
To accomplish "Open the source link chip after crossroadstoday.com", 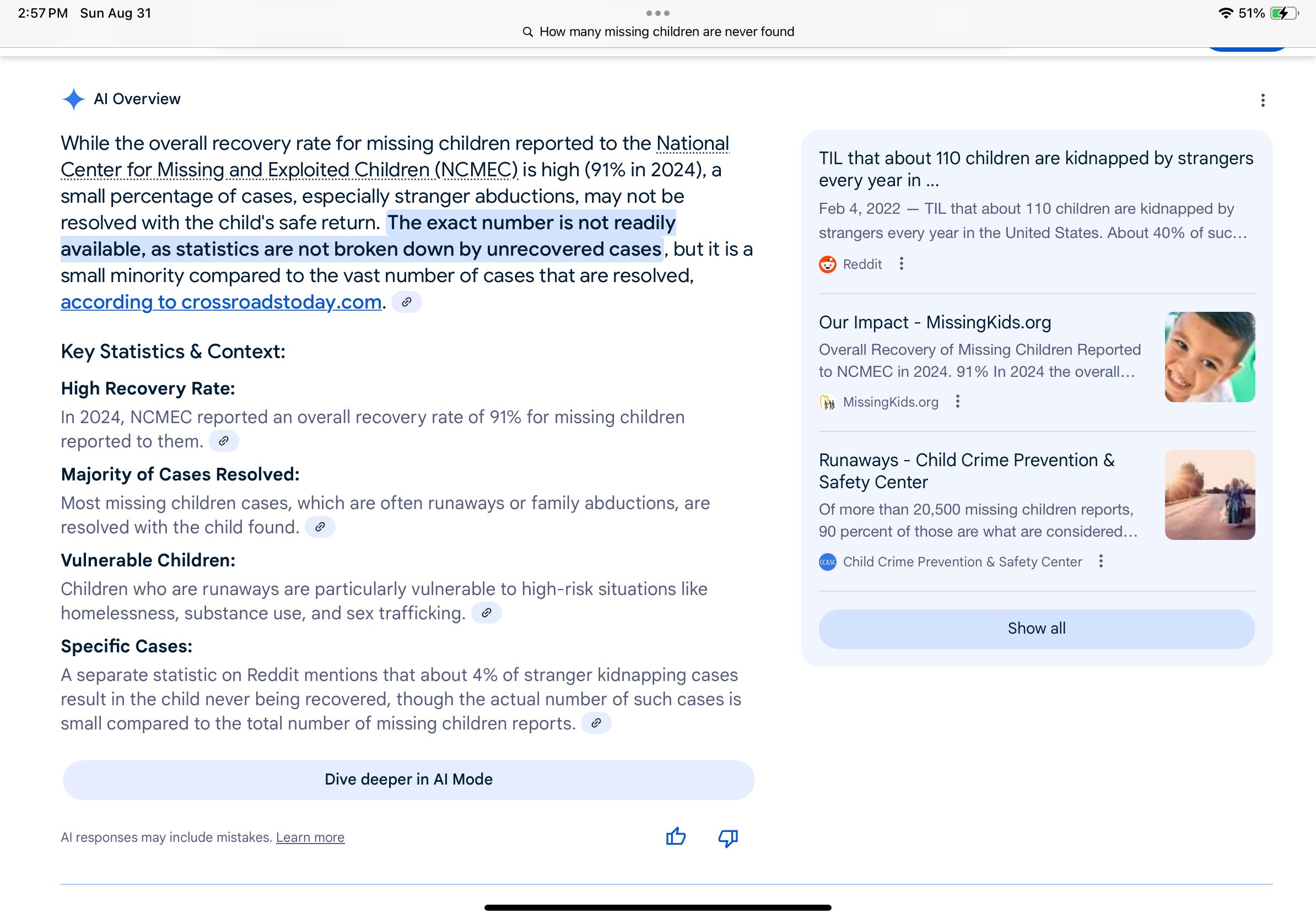I will [406, 302].
